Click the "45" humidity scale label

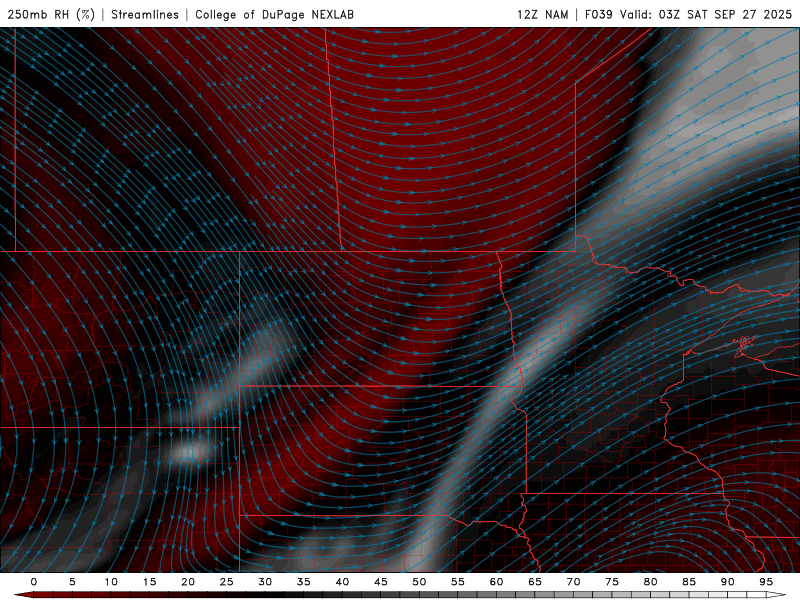tap(381, 582)
